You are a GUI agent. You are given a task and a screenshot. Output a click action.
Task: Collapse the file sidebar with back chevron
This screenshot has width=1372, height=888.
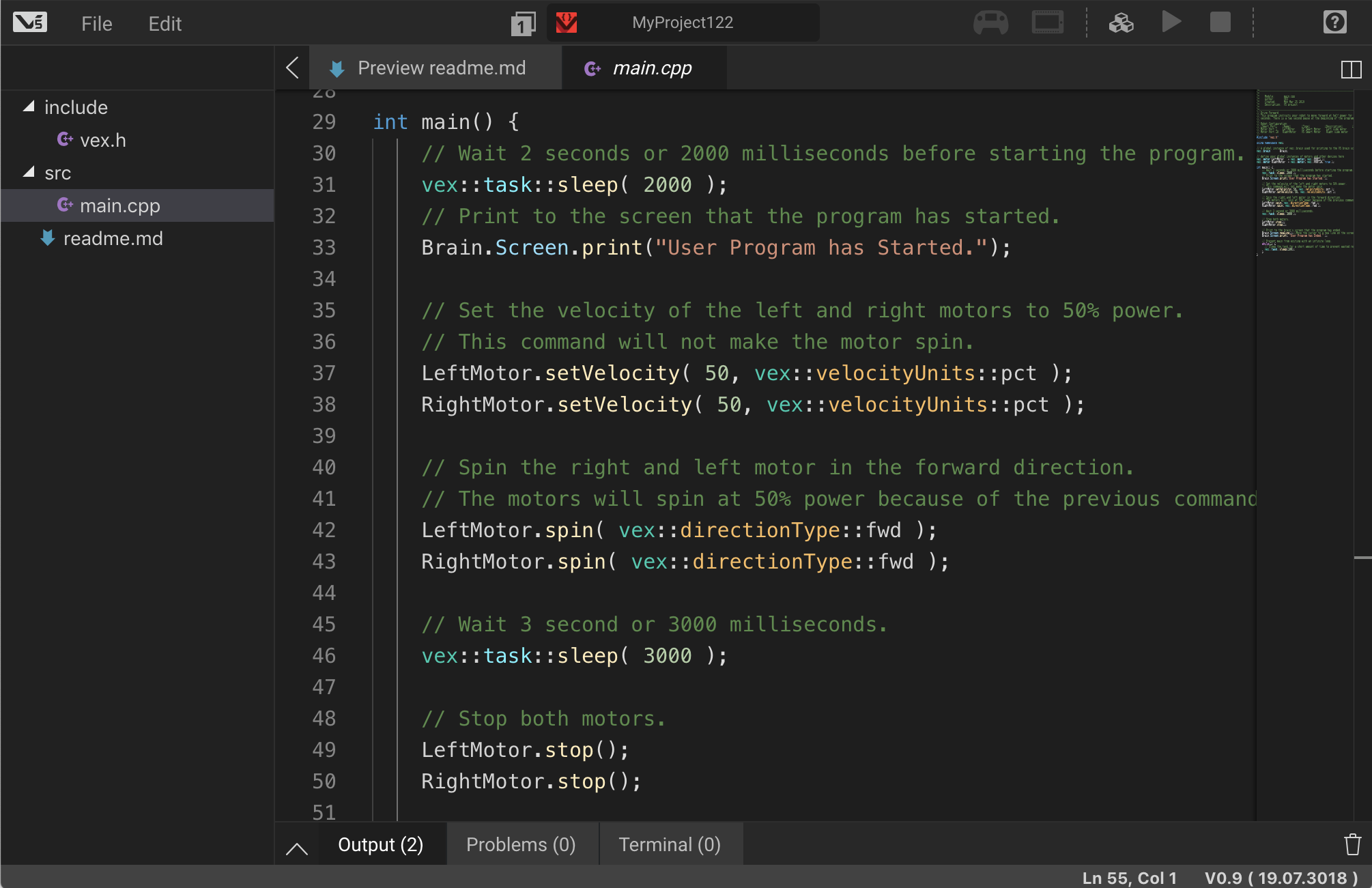click(x=293, y=68)
